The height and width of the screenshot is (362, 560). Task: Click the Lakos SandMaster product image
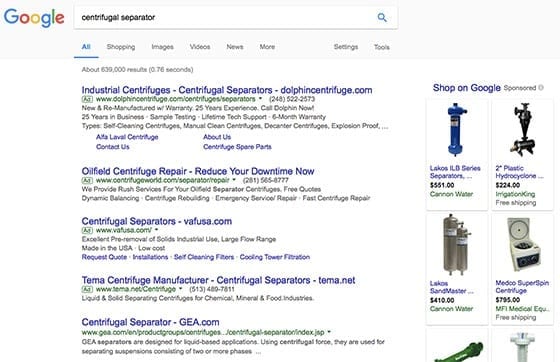(456, 245)
